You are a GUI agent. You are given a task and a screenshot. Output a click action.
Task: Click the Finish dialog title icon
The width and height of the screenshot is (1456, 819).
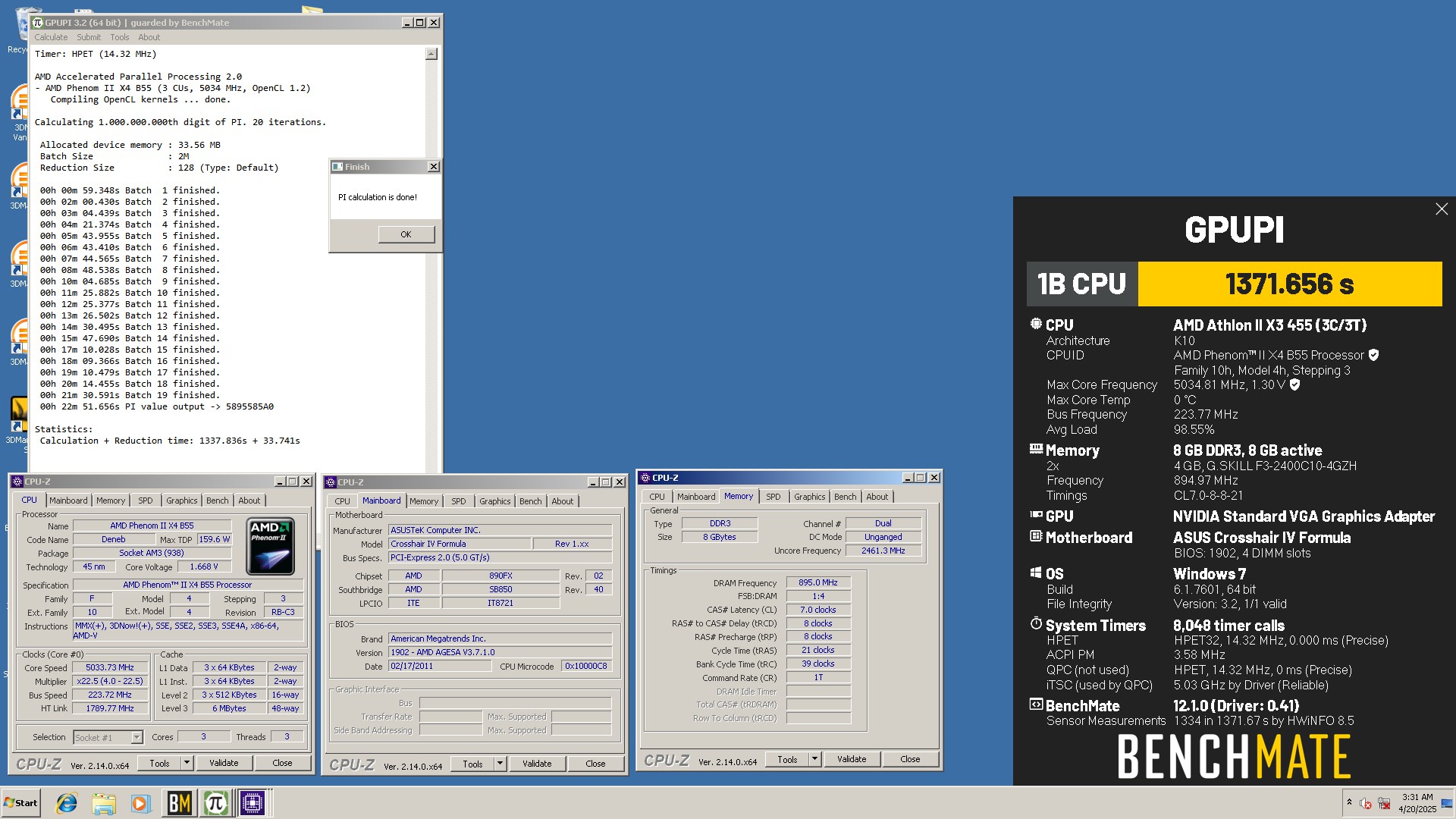tap(338, 167)
